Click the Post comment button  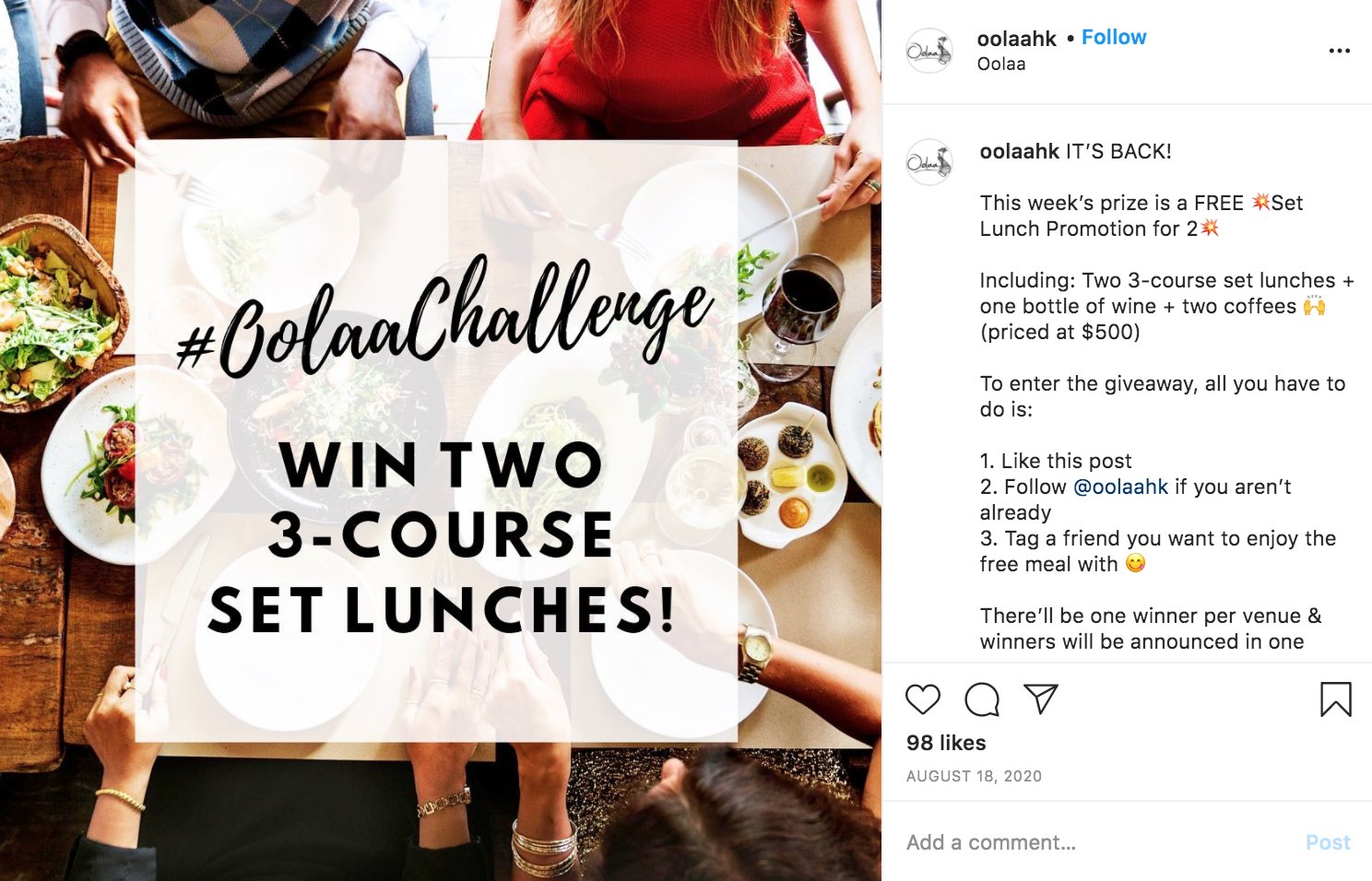coord(1328,842)
